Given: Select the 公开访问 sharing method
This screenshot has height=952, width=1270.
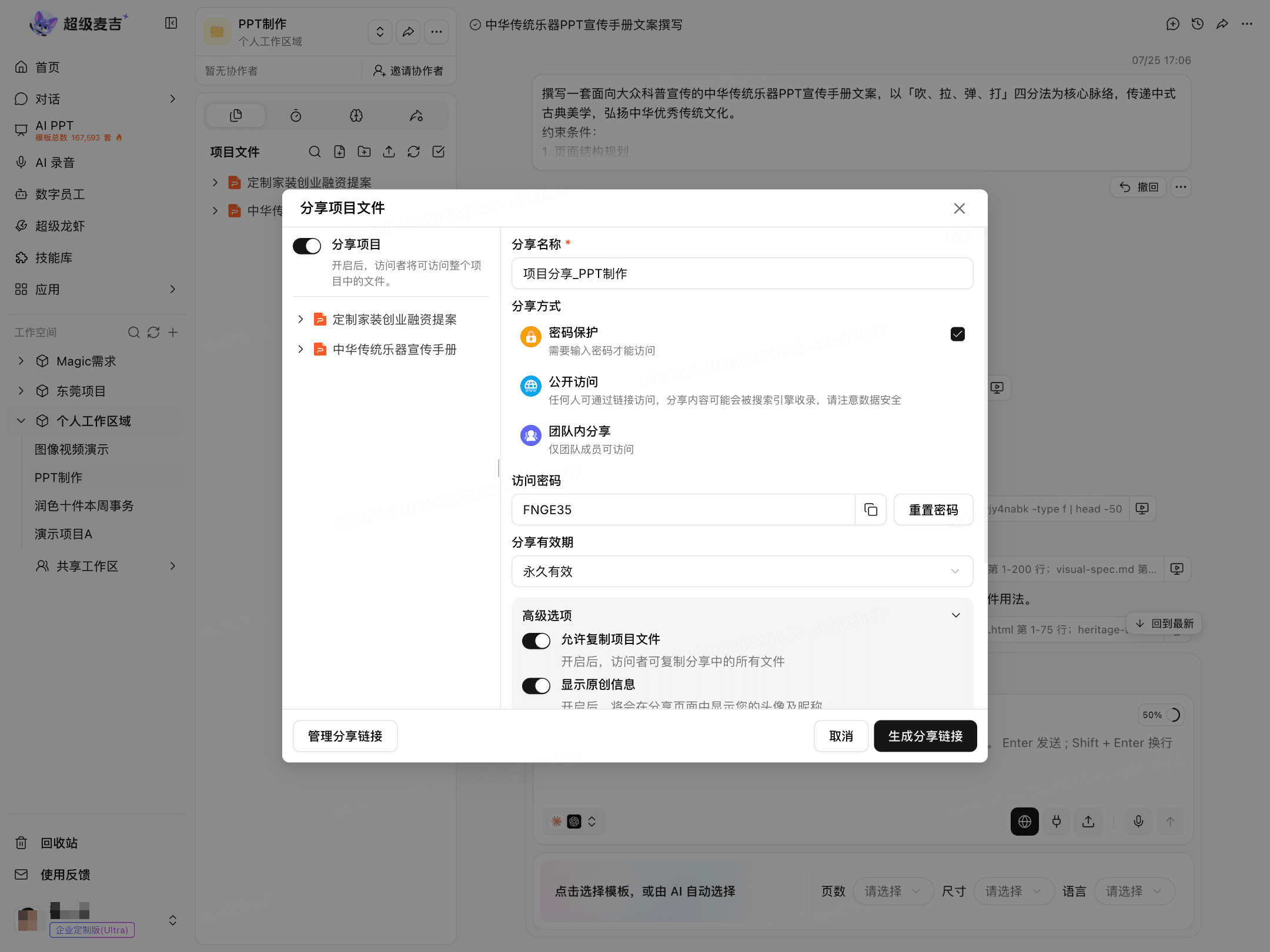Looking at the screenshot, I should [x=742, y=390].
